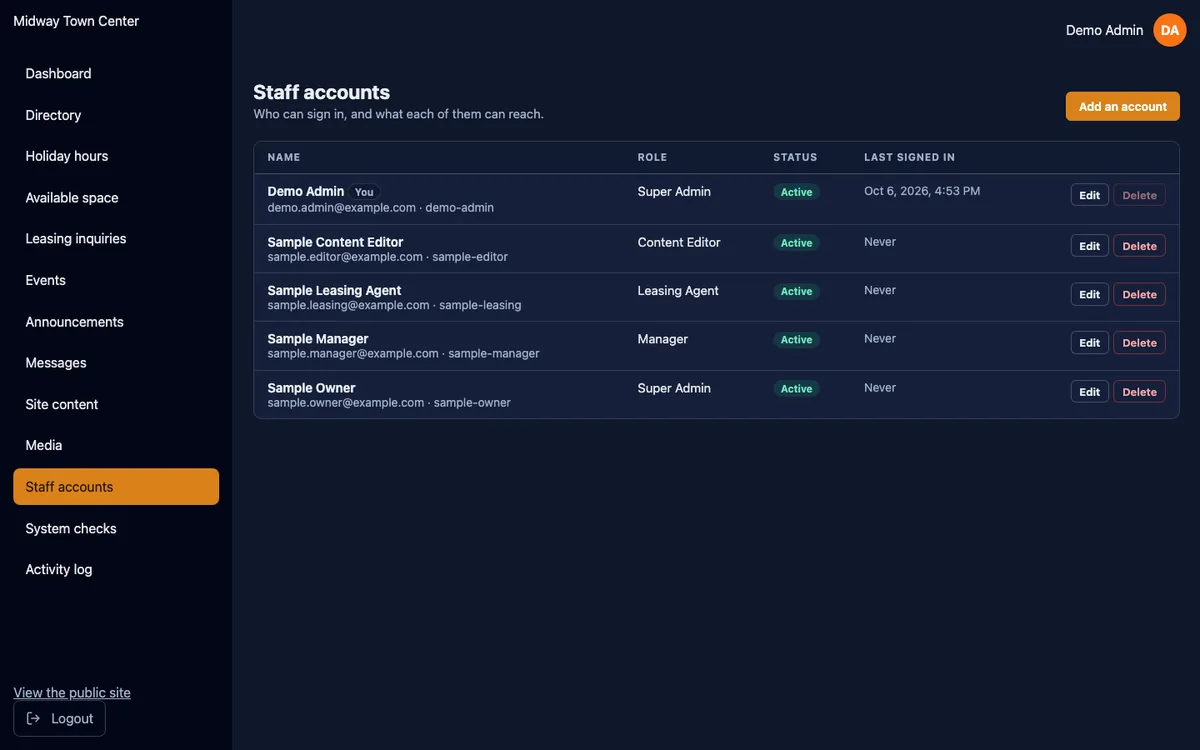Image resolution: width=1200 pixels, height=750 pixels.
Task: Click Never in Sample Leasing Agent row
Action: 880,290
